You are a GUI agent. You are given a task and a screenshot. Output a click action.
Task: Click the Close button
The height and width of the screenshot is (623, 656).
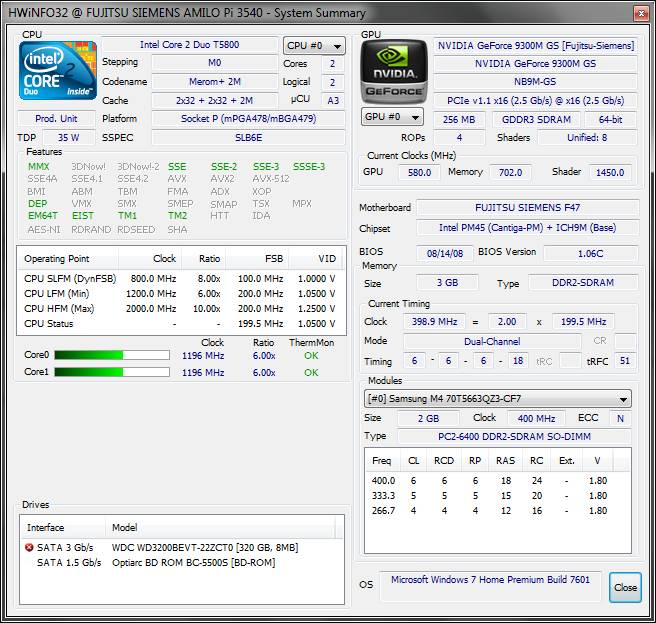click(x=625, y=587)
